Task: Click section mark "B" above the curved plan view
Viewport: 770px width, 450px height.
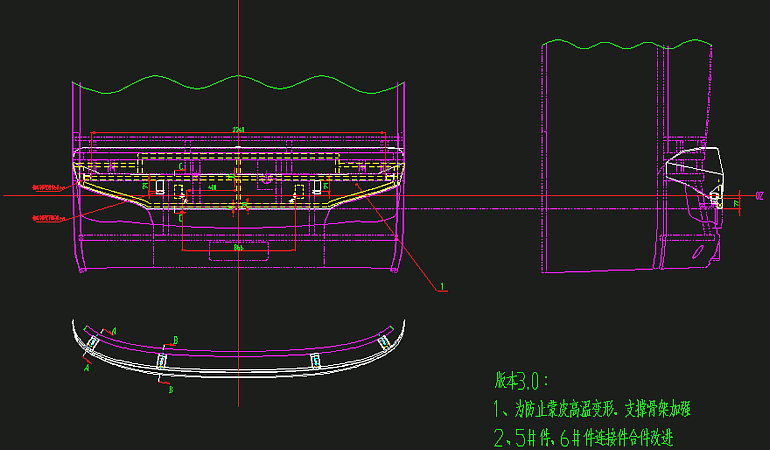Action: pyautogui.click(x=175, y=340)
